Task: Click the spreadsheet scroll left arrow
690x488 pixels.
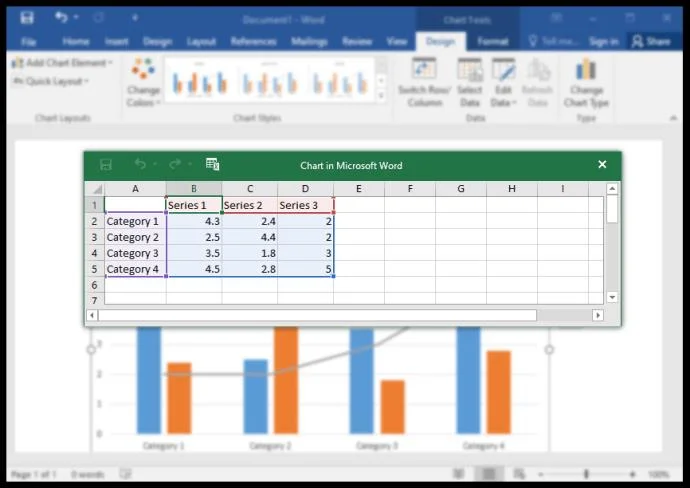Action: (x=92, y=315)
